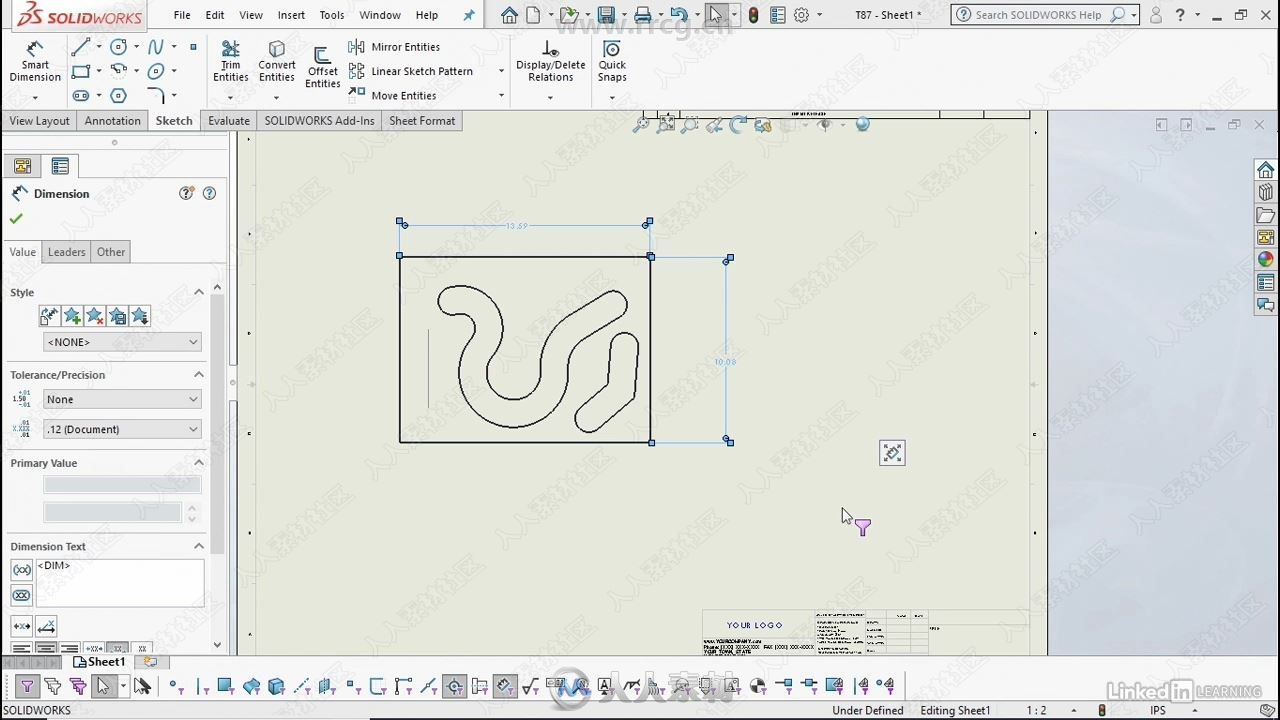Open Display/Delete Relations
This screenshot has height=720, width=1280.
coord(550,62)
